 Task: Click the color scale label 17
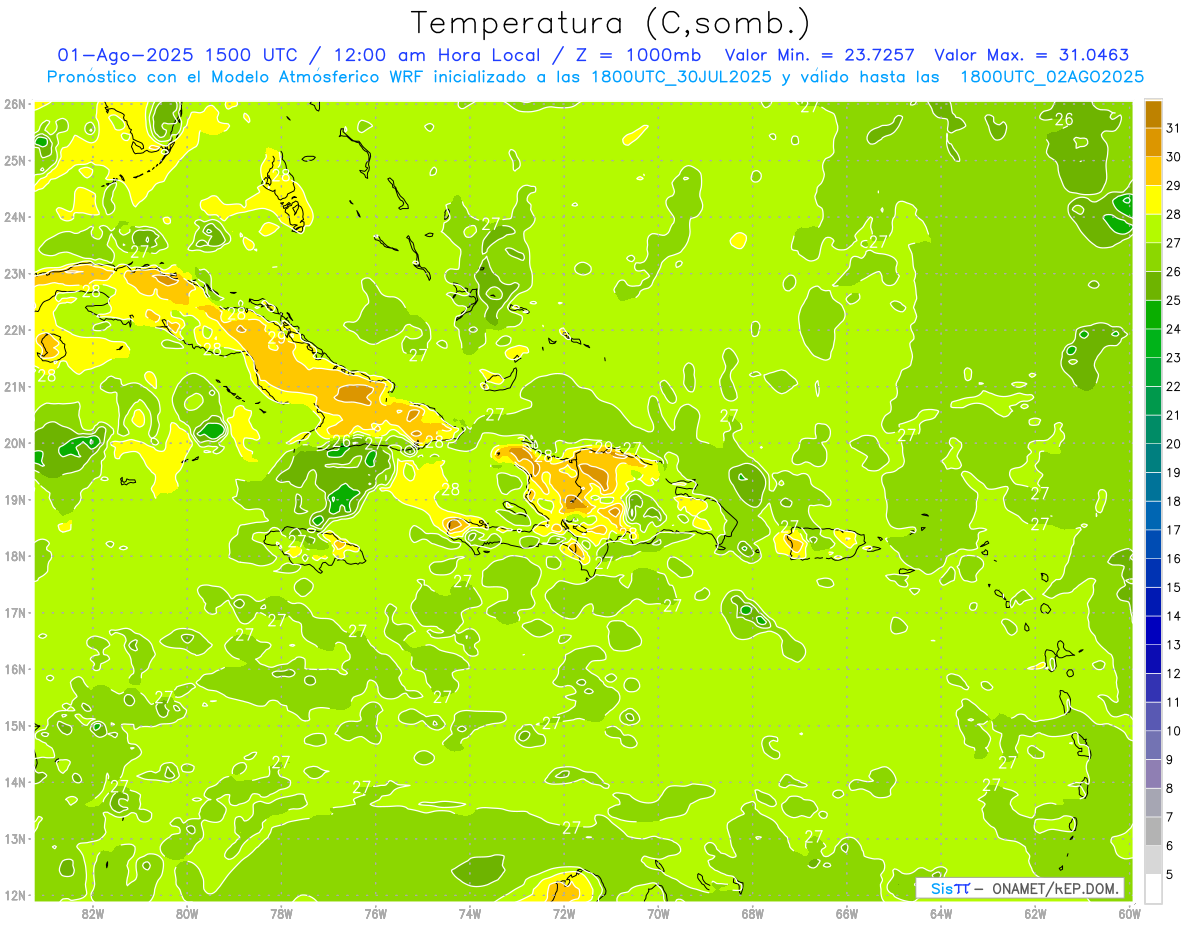(x=1173, y=530)
